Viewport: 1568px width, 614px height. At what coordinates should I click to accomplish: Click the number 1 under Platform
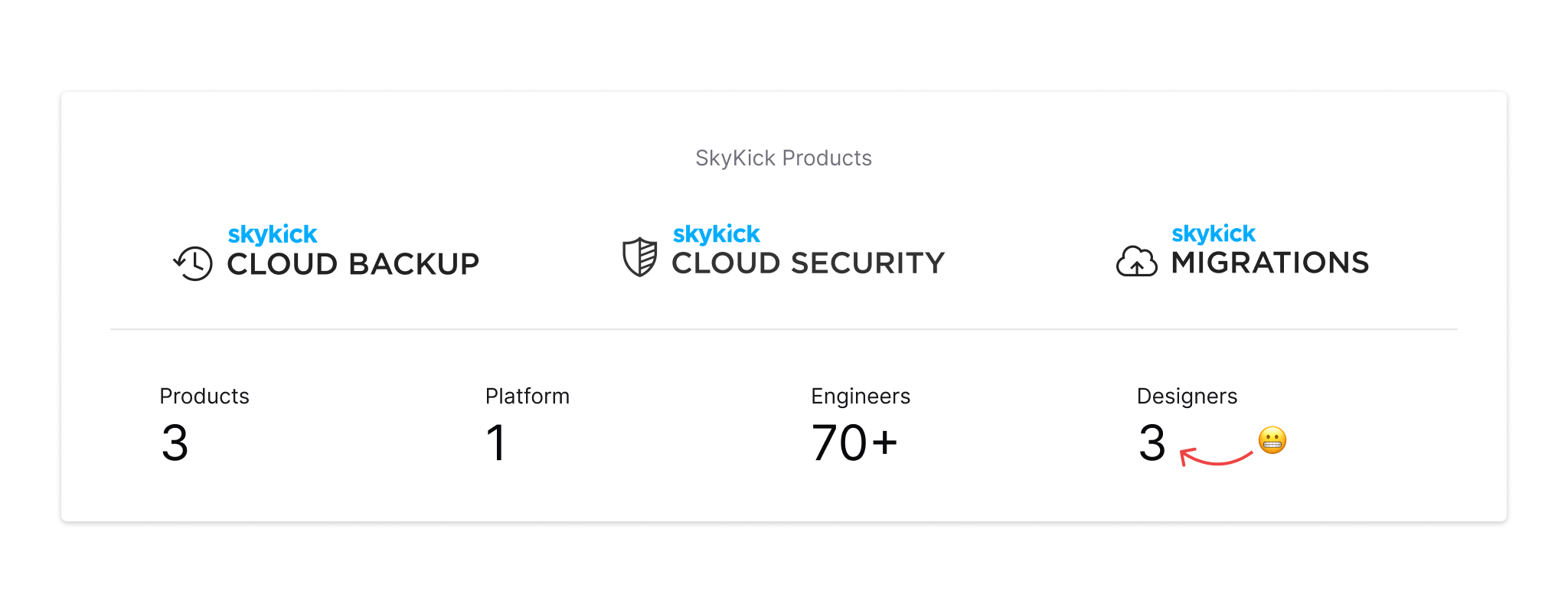click(496, 443)
